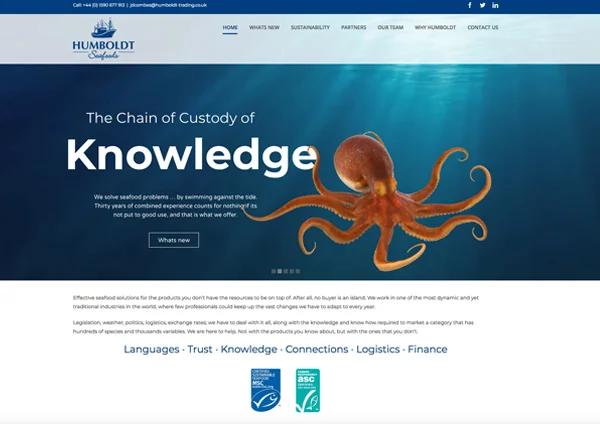Image resolution: width=600 pixels, height=424 pixels.
Task: Click the large Knowledge headline text
Action: 190,155
